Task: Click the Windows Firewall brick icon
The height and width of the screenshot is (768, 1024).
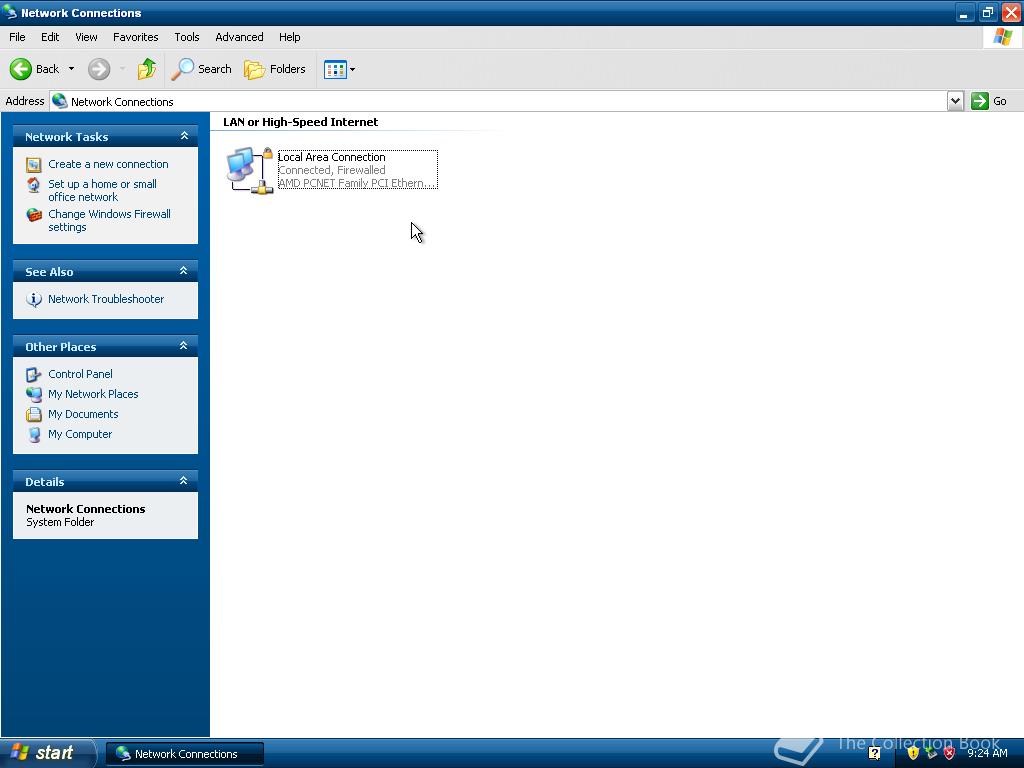Action: click(34, 215)
